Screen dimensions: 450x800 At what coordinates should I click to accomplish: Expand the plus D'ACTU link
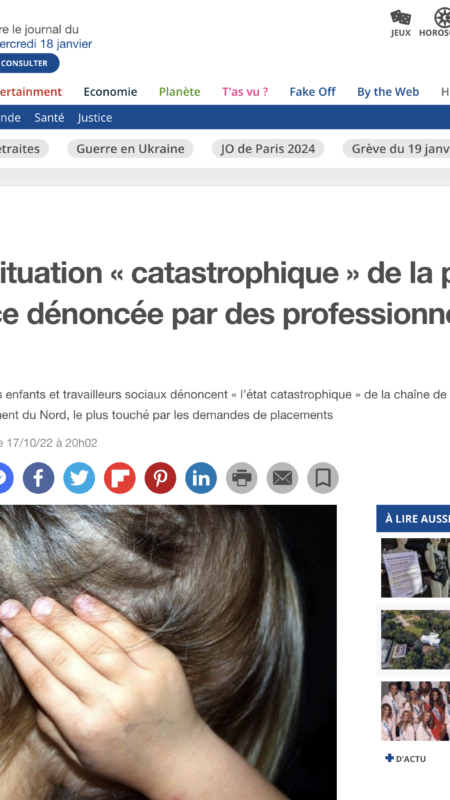[406, 759]
